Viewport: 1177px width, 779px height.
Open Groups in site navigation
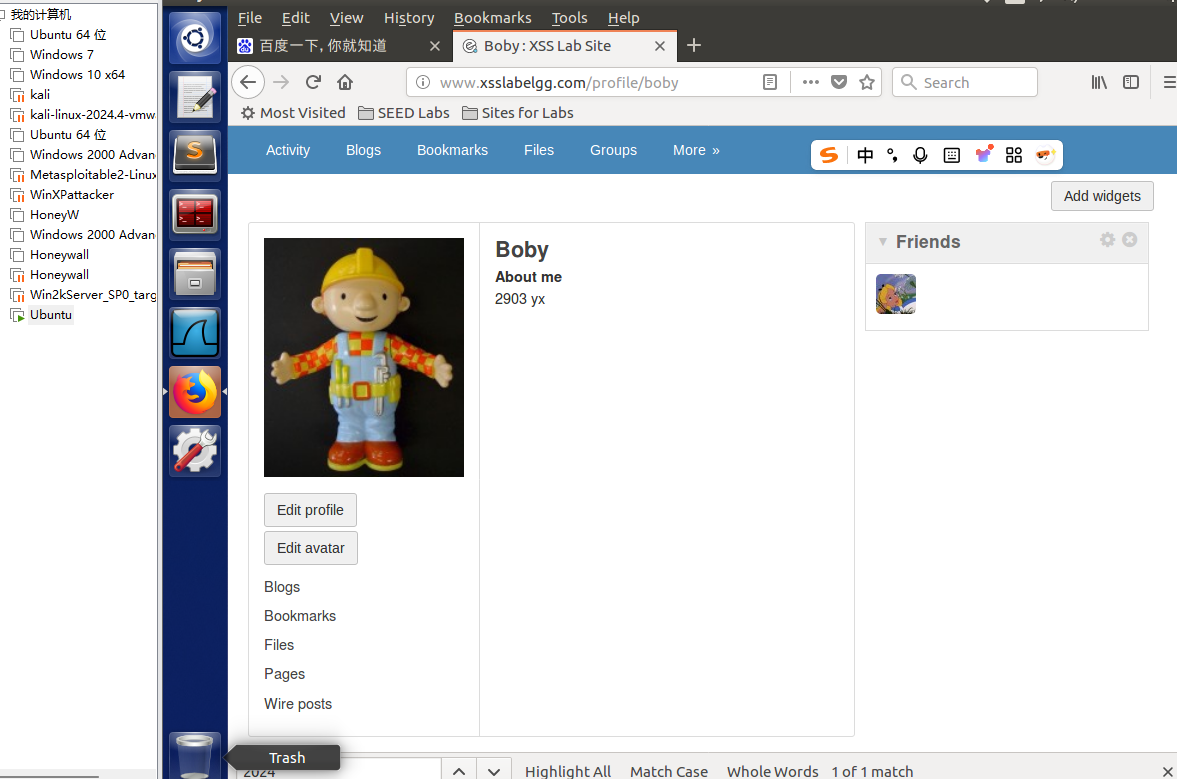[613, 150]
